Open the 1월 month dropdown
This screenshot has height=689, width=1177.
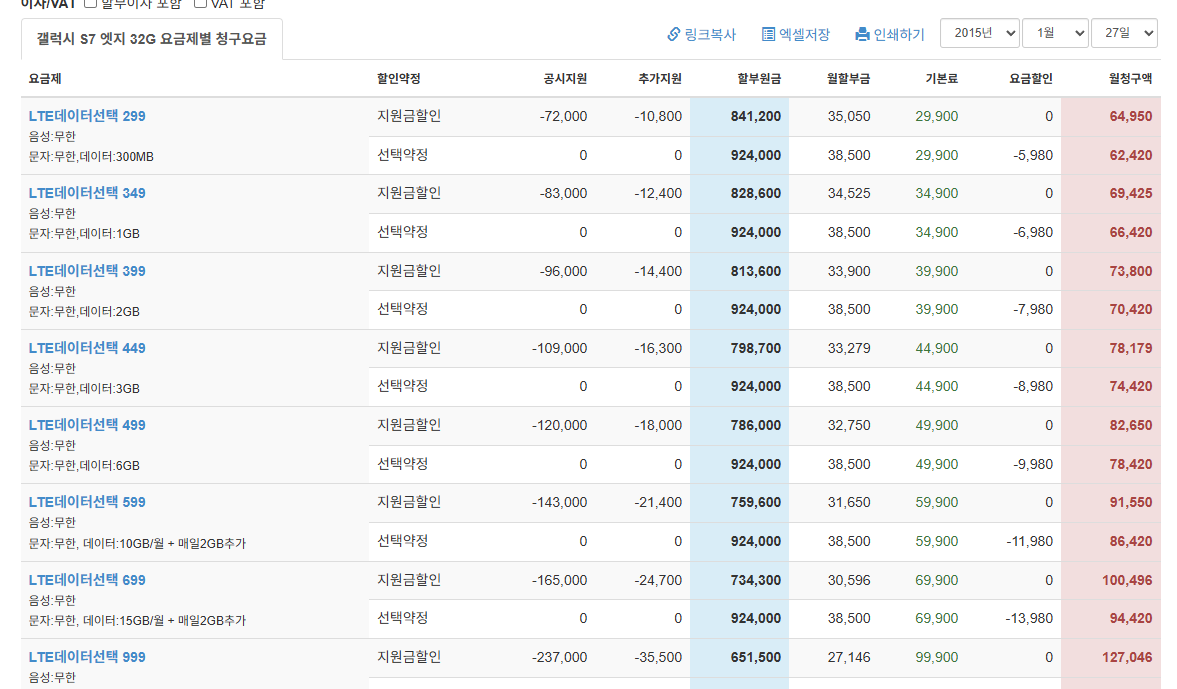tap(1055, 33)
